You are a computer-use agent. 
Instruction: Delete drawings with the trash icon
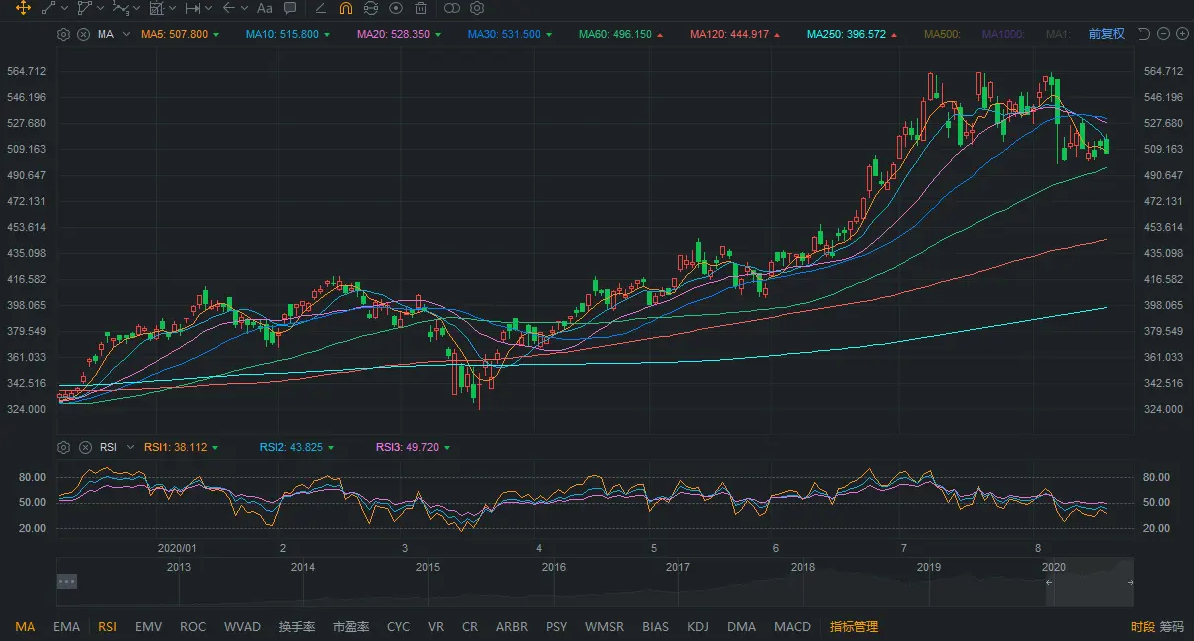click(x=421, y=9)
